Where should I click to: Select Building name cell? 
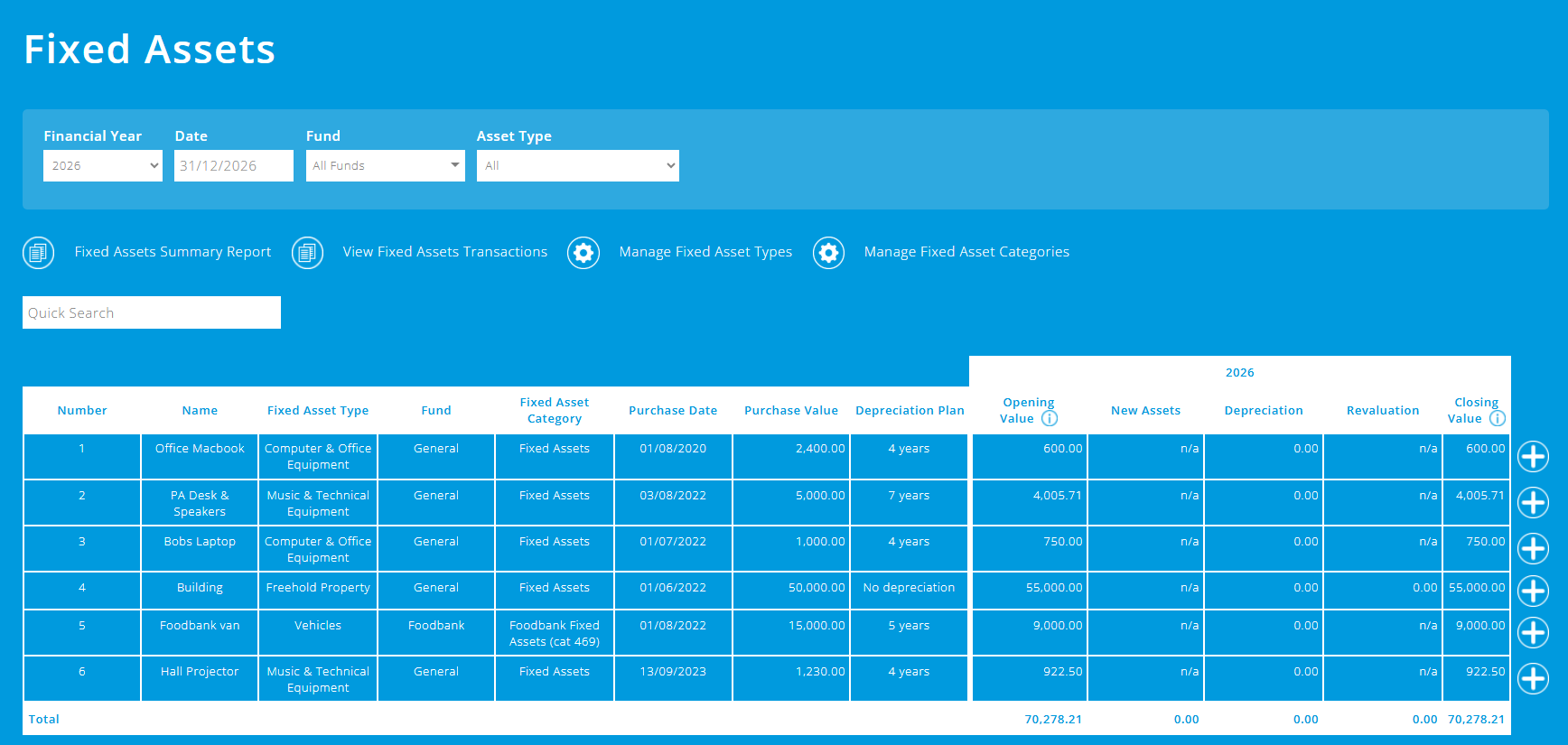pos(200,591)
